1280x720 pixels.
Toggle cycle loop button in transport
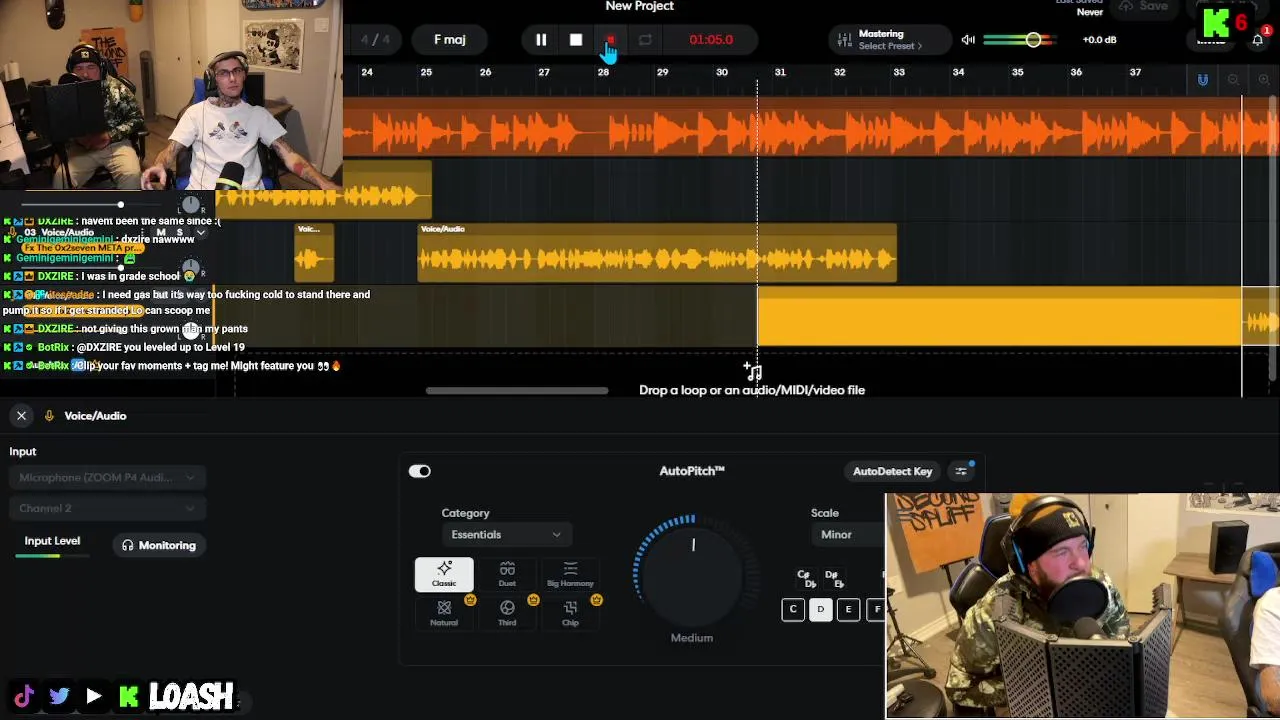click(x=645, y=40)
